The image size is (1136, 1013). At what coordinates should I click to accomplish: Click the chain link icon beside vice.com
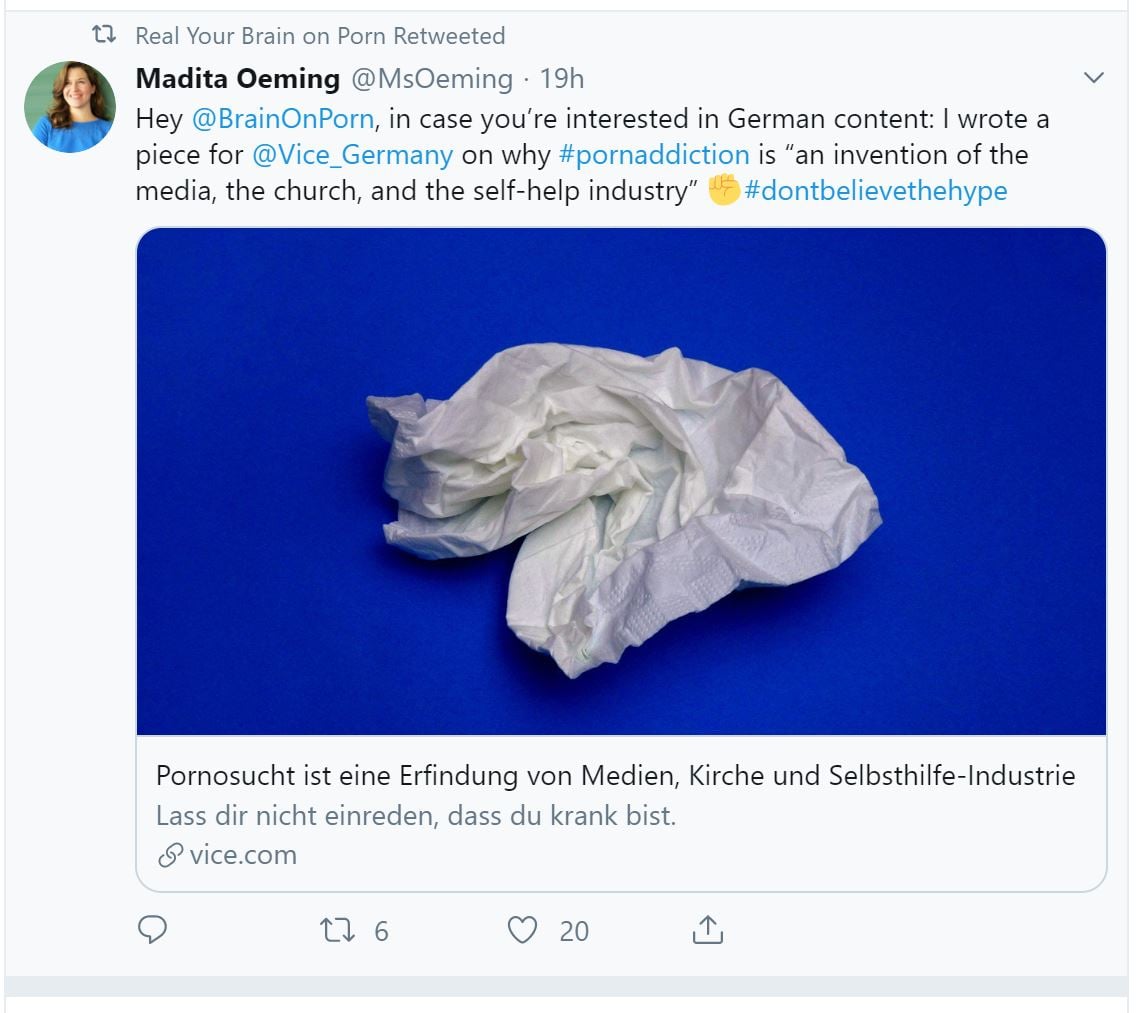pos(171,855)
